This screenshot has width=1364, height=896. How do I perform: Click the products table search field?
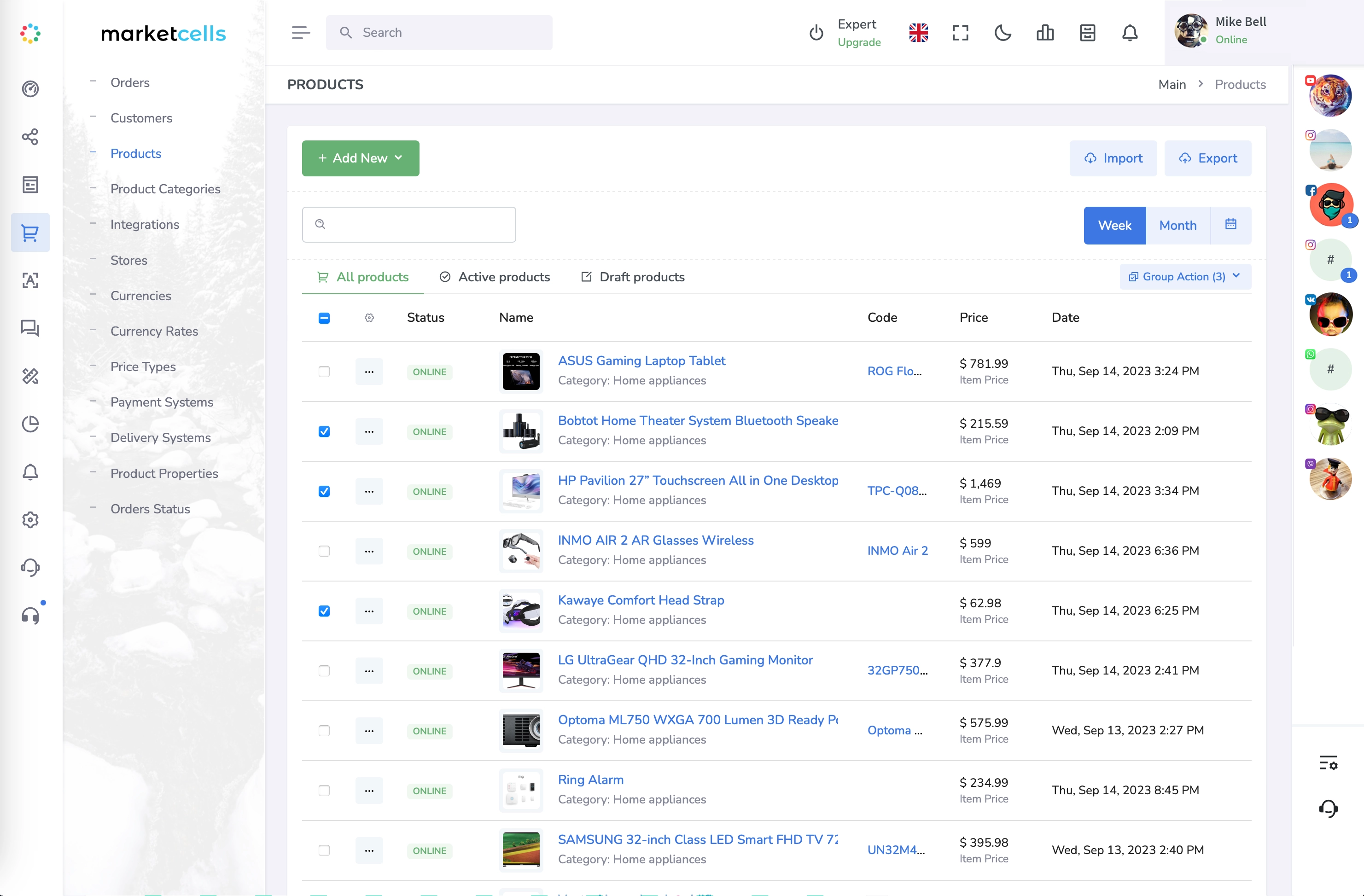[409, 225]
